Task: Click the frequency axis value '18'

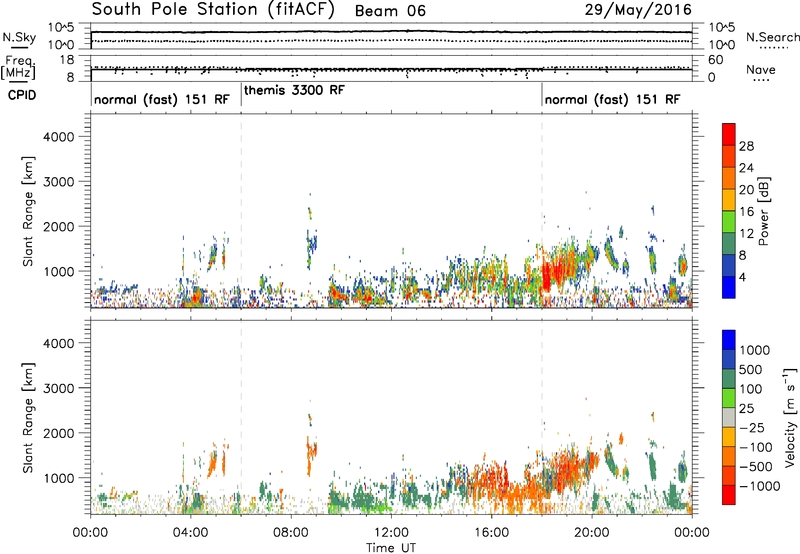Action: (67, 60)
